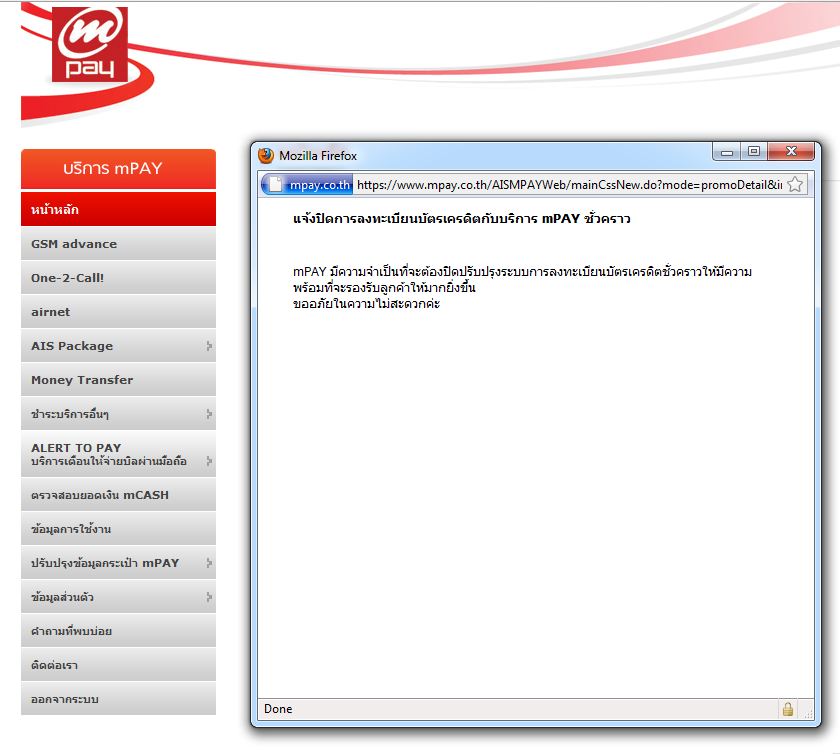Click the Firefox icon in popup title bar
The width and height of the screenshot is (840, 754).
(x=266, y=155)
